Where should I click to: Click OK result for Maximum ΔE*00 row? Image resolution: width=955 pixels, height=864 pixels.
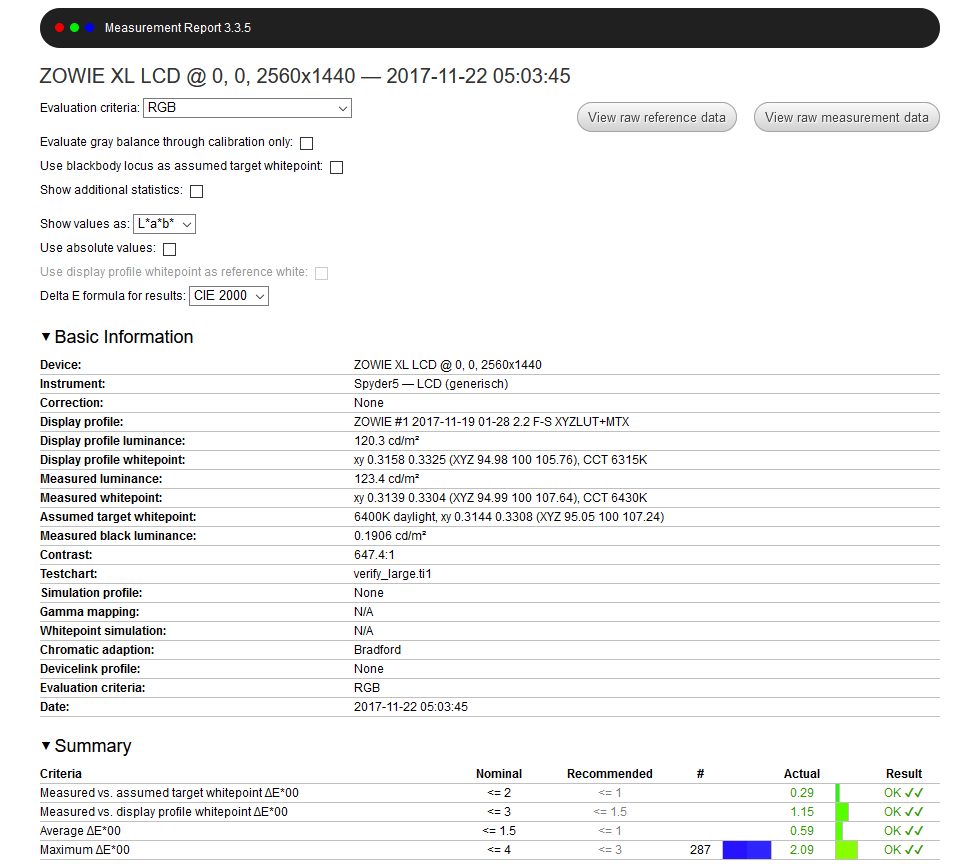pos(904,850)
